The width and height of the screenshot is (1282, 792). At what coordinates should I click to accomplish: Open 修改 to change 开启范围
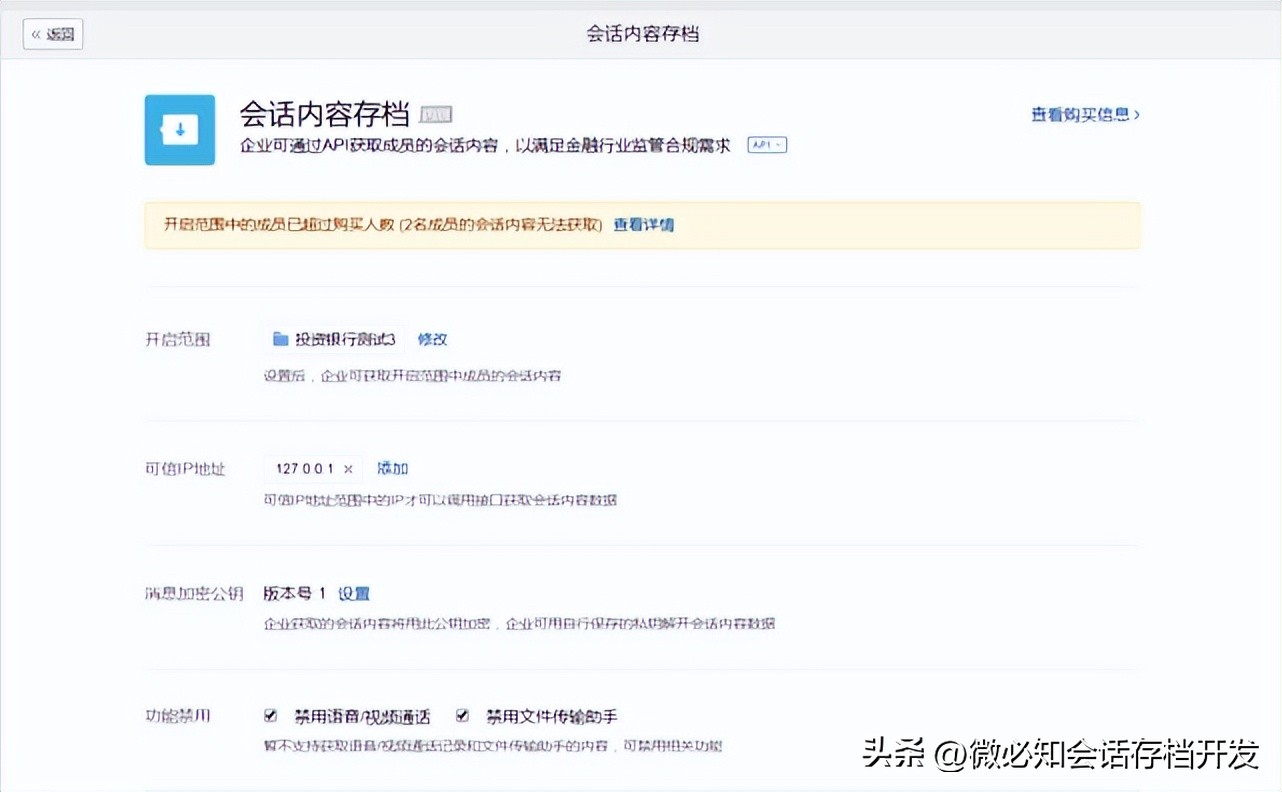click(432, 339)
